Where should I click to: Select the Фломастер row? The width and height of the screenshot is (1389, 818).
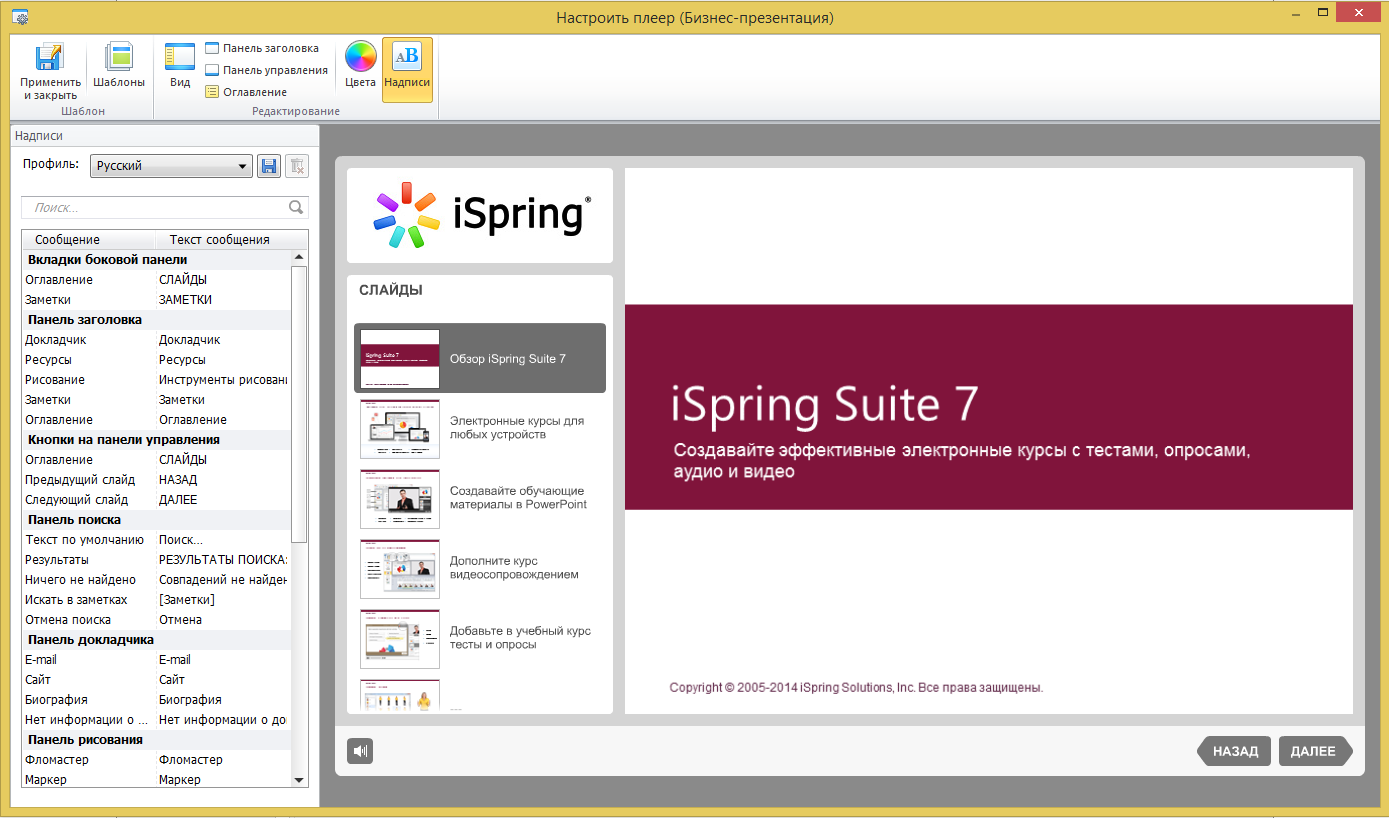(x=156, y=760)
